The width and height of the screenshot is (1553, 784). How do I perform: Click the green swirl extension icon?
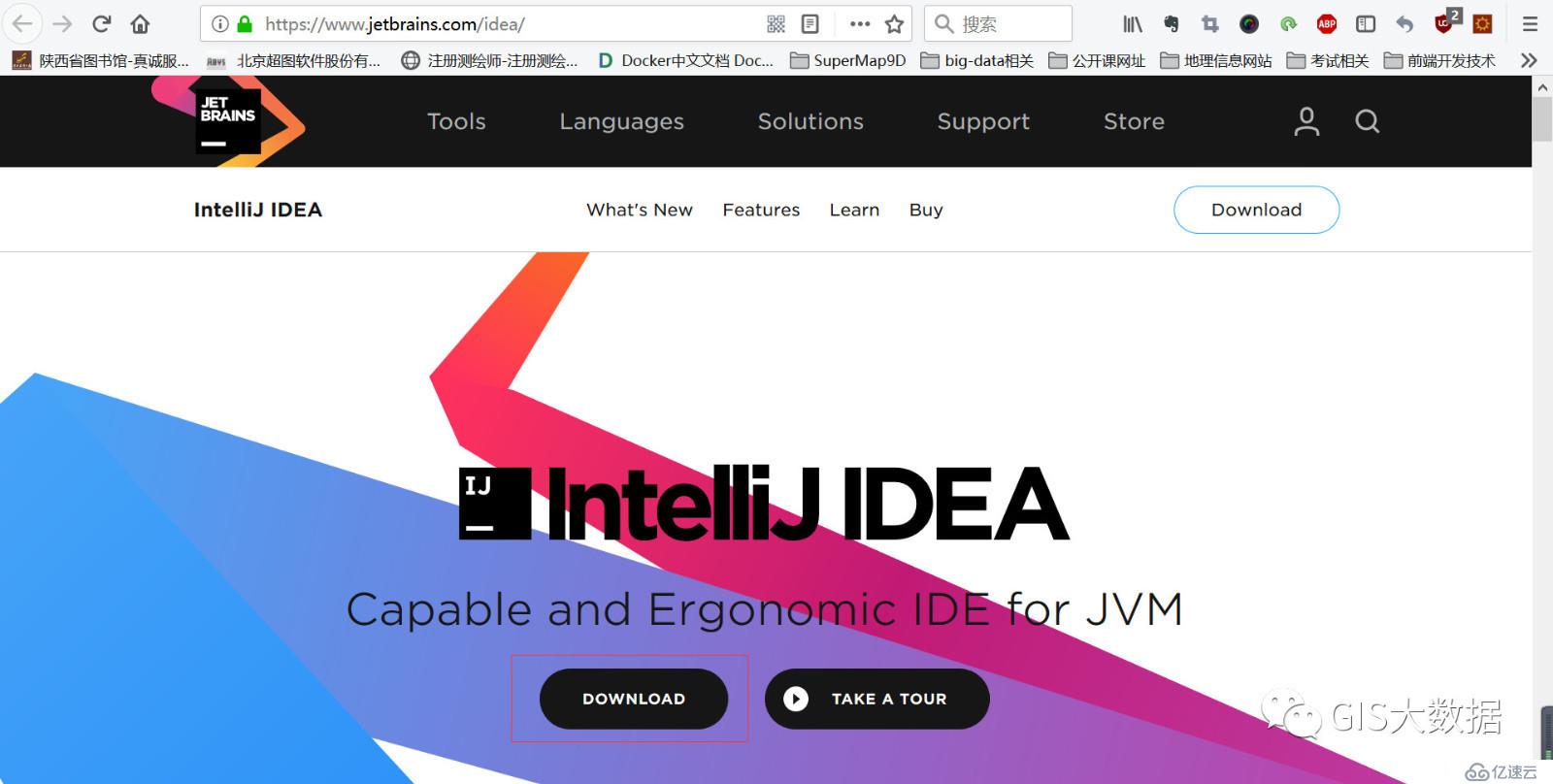(1288, 24)
